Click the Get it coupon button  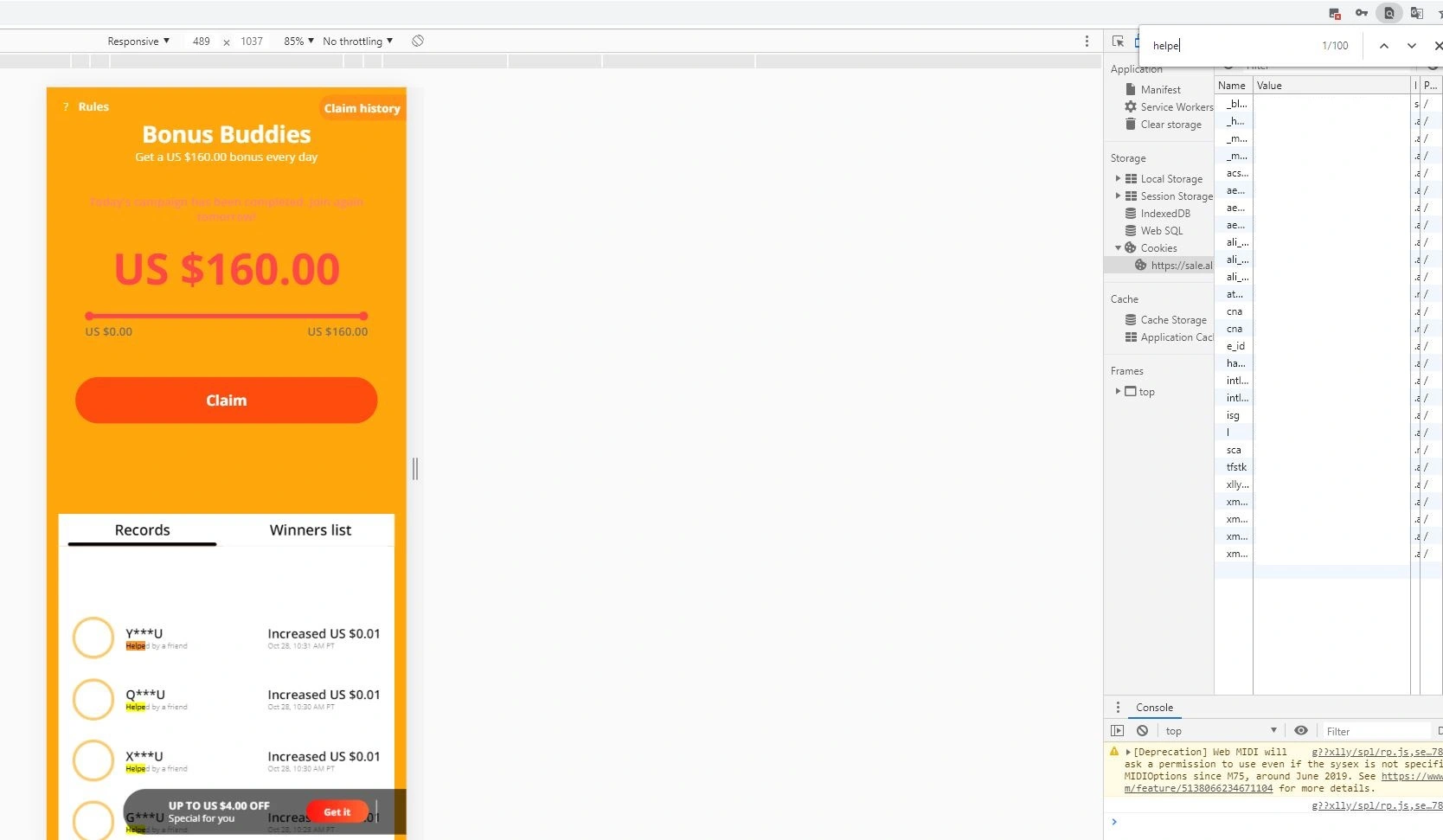pyautogui.click(x=337, y=811)
